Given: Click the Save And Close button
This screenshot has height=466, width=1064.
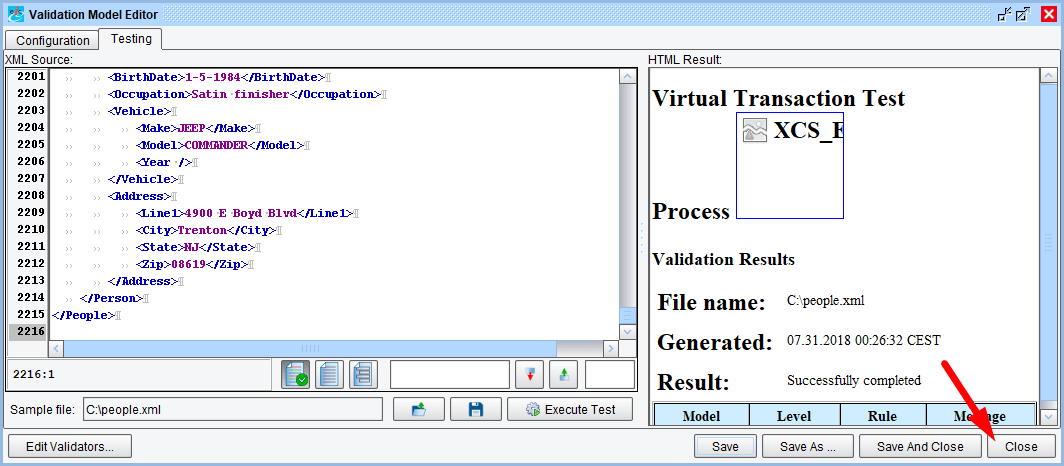Looking at the screenshot, I should 919,446.
